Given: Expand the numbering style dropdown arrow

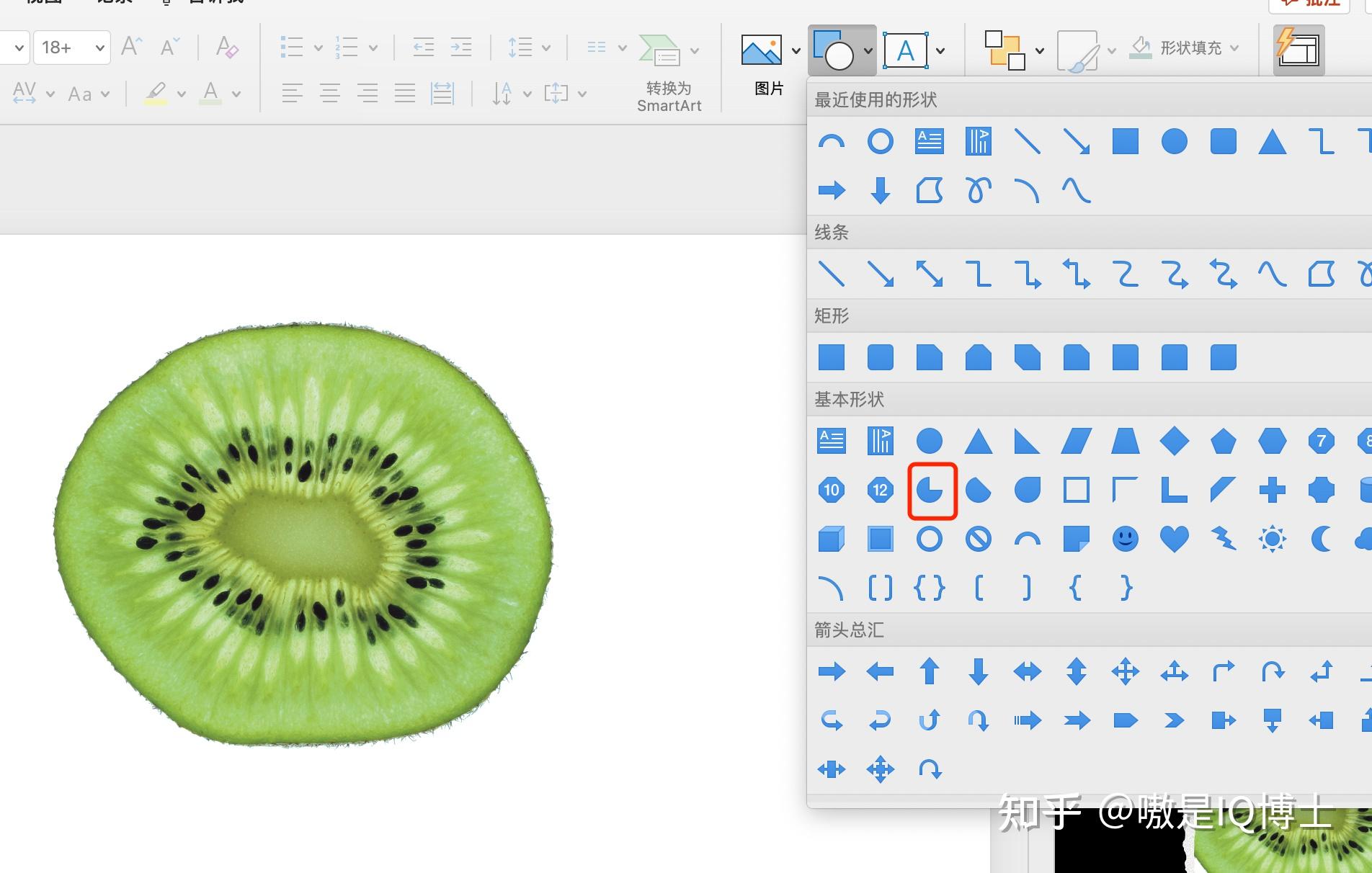Looking at the screenshot, I should tap(373, 48).
